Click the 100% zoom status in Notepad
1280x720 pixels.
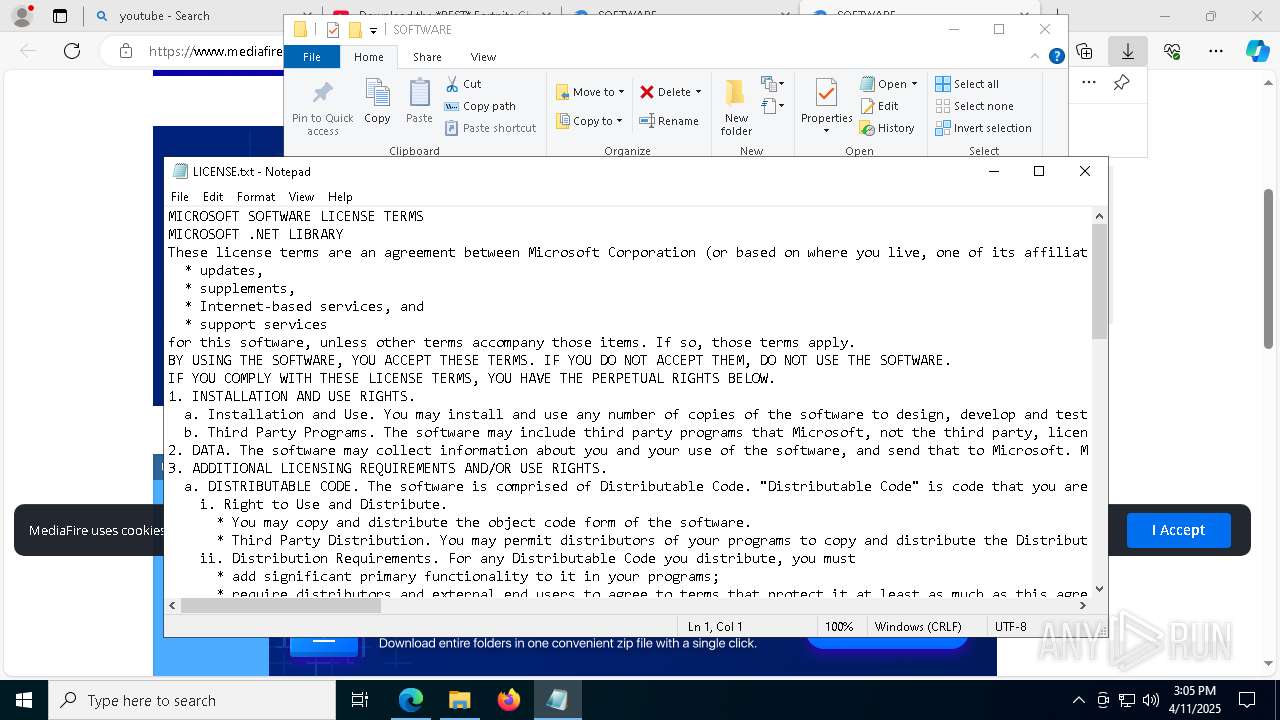click(839, 626)
